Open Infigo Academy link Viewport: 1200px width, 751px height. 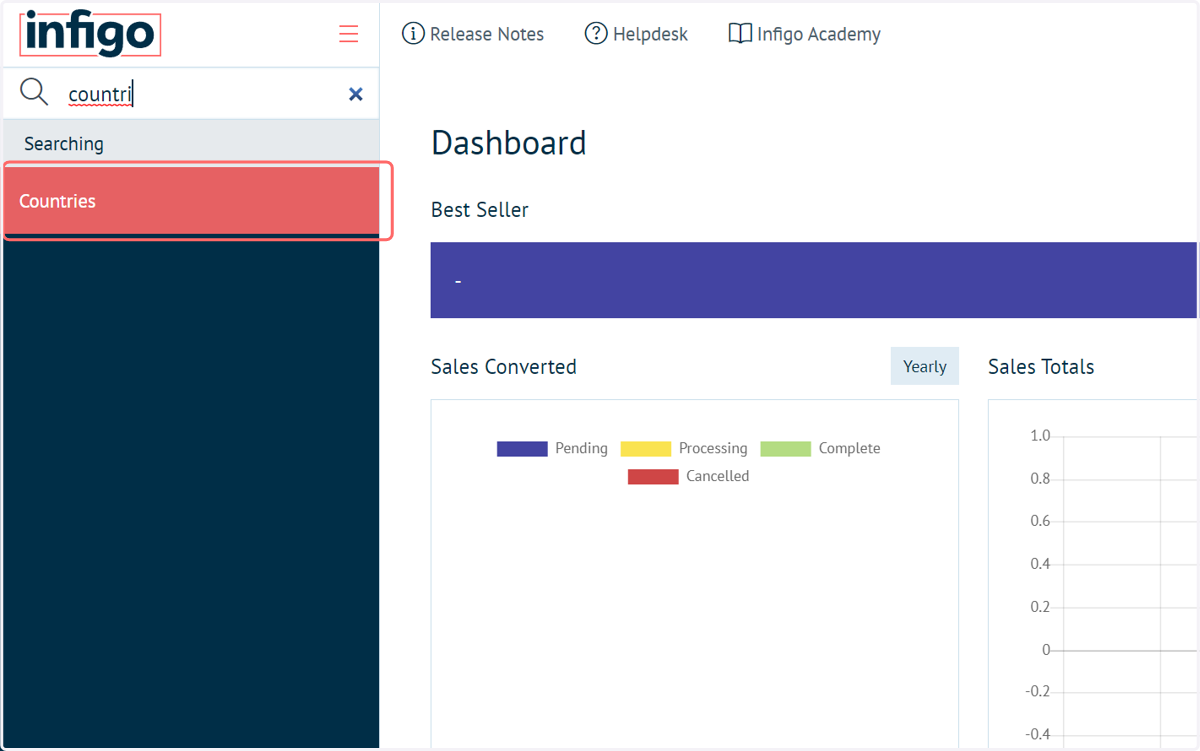805,34
